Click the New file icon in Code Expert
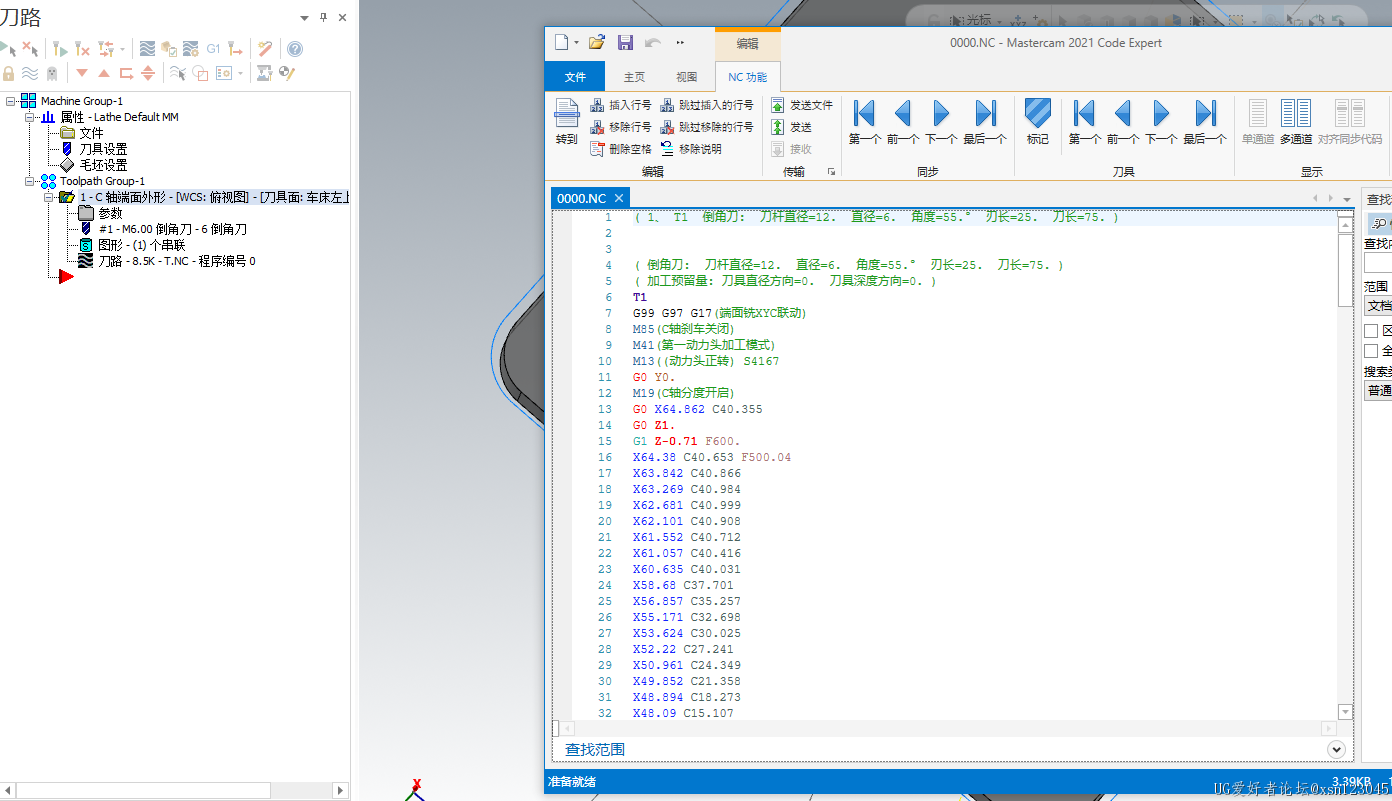 coord(562,42)
